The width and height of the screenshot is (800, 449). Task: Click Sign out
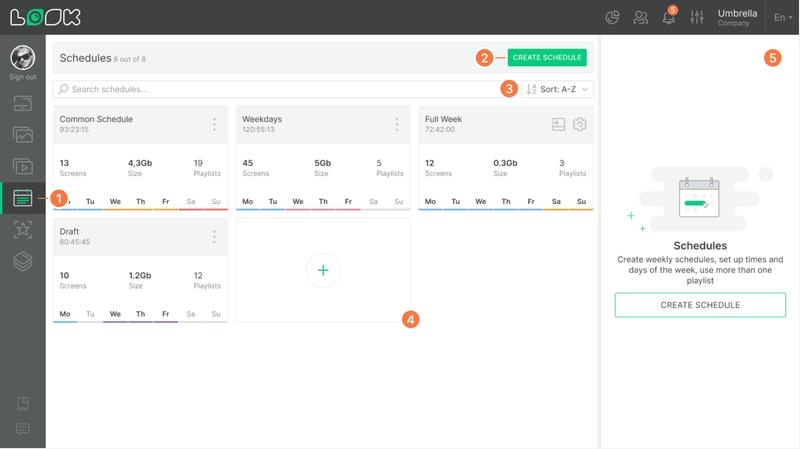tap(22, 77)
